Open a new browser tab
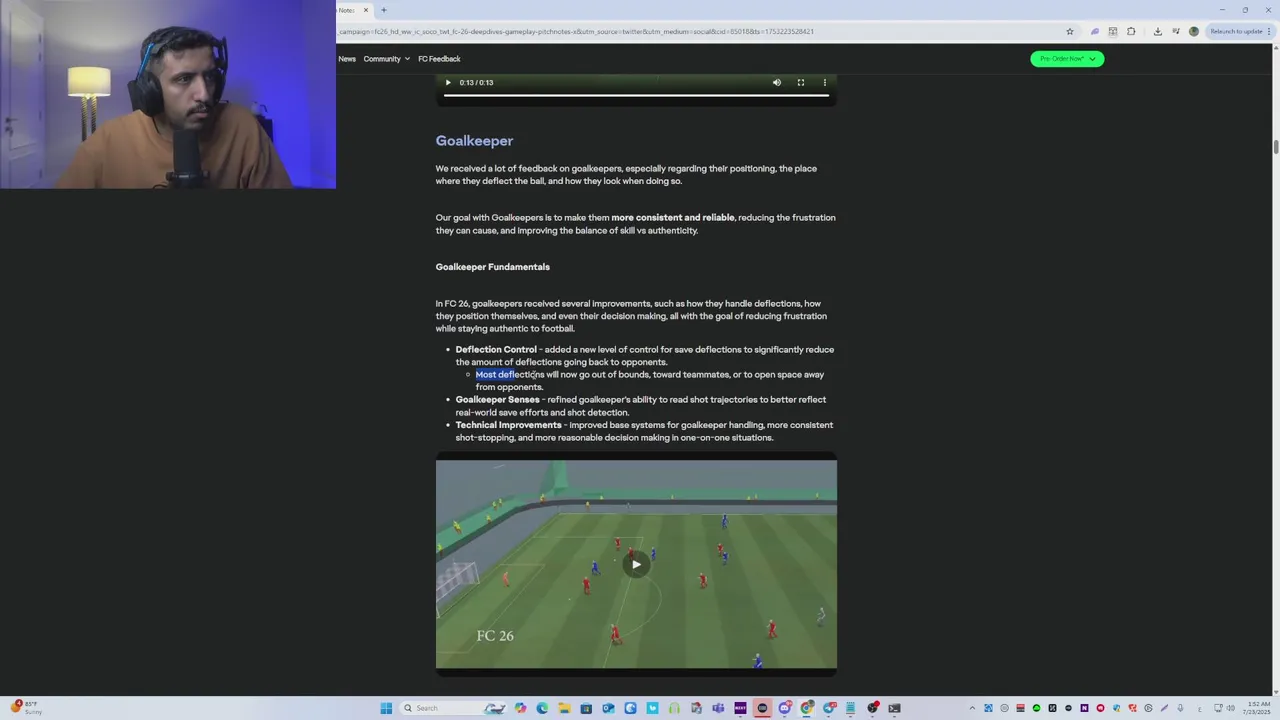This screenshot has width=1280, height=720. point(383,10)
